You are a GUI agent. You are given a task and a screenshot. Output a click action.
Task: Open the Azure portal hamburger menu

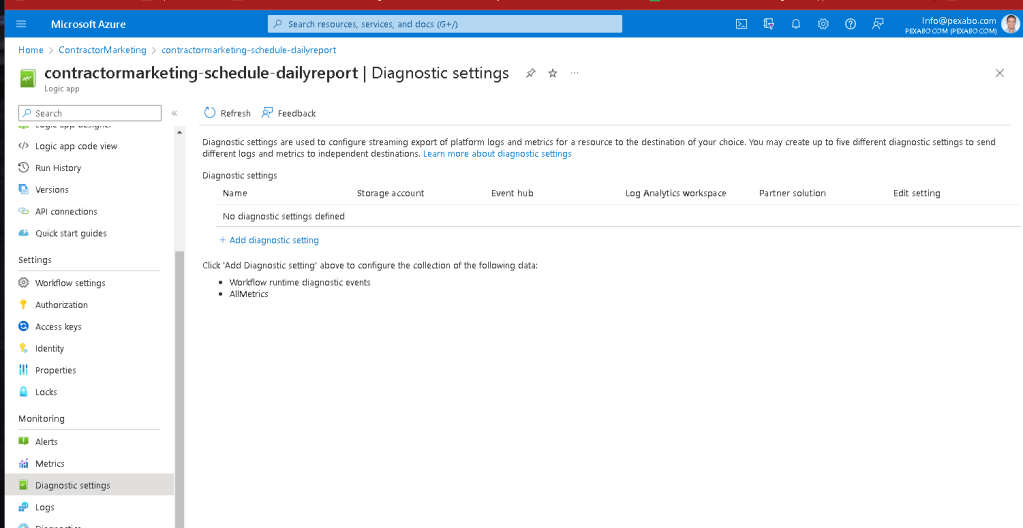(x=21, y=24)
